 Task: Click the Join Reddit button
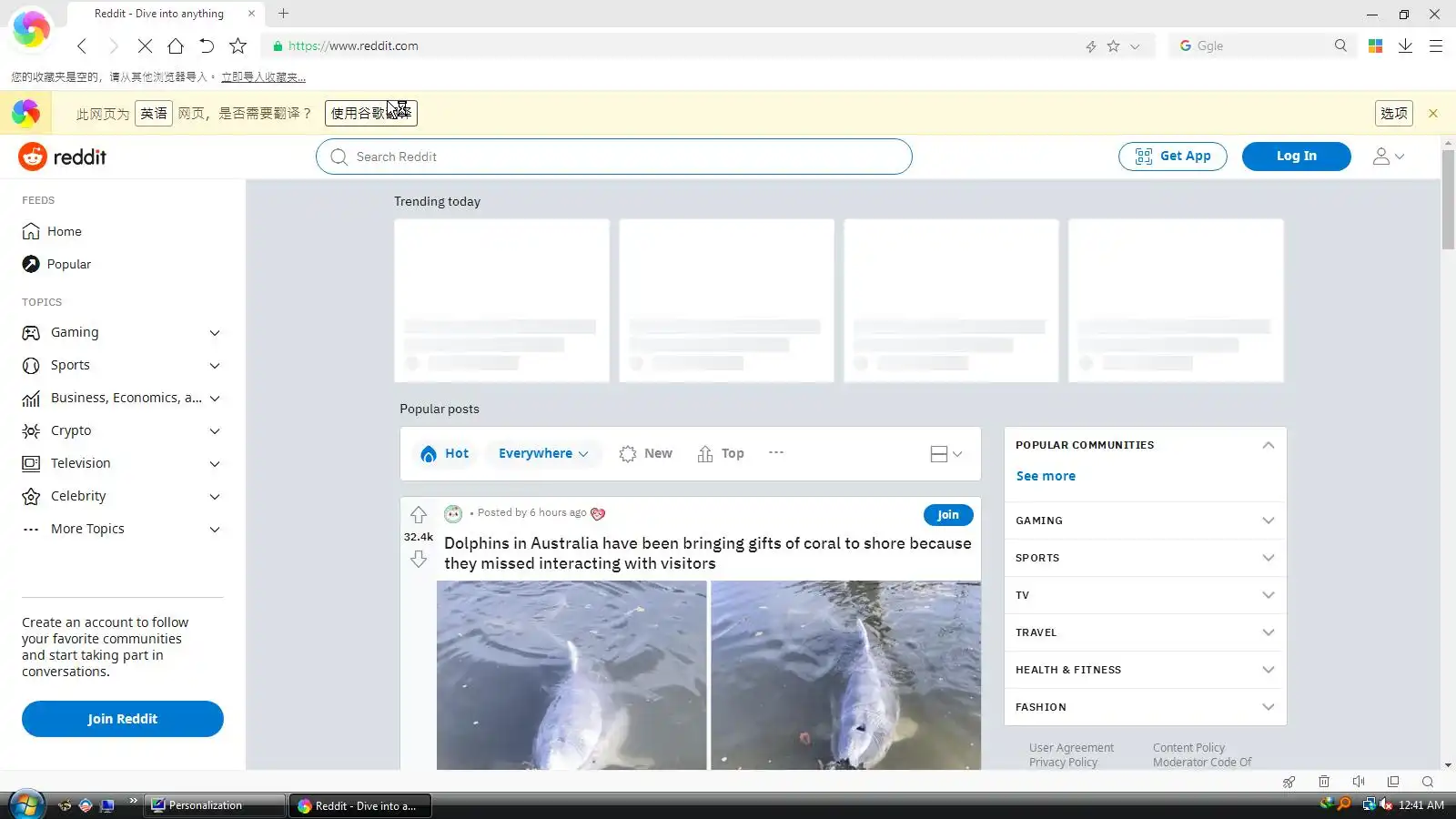tap(123, 719)
